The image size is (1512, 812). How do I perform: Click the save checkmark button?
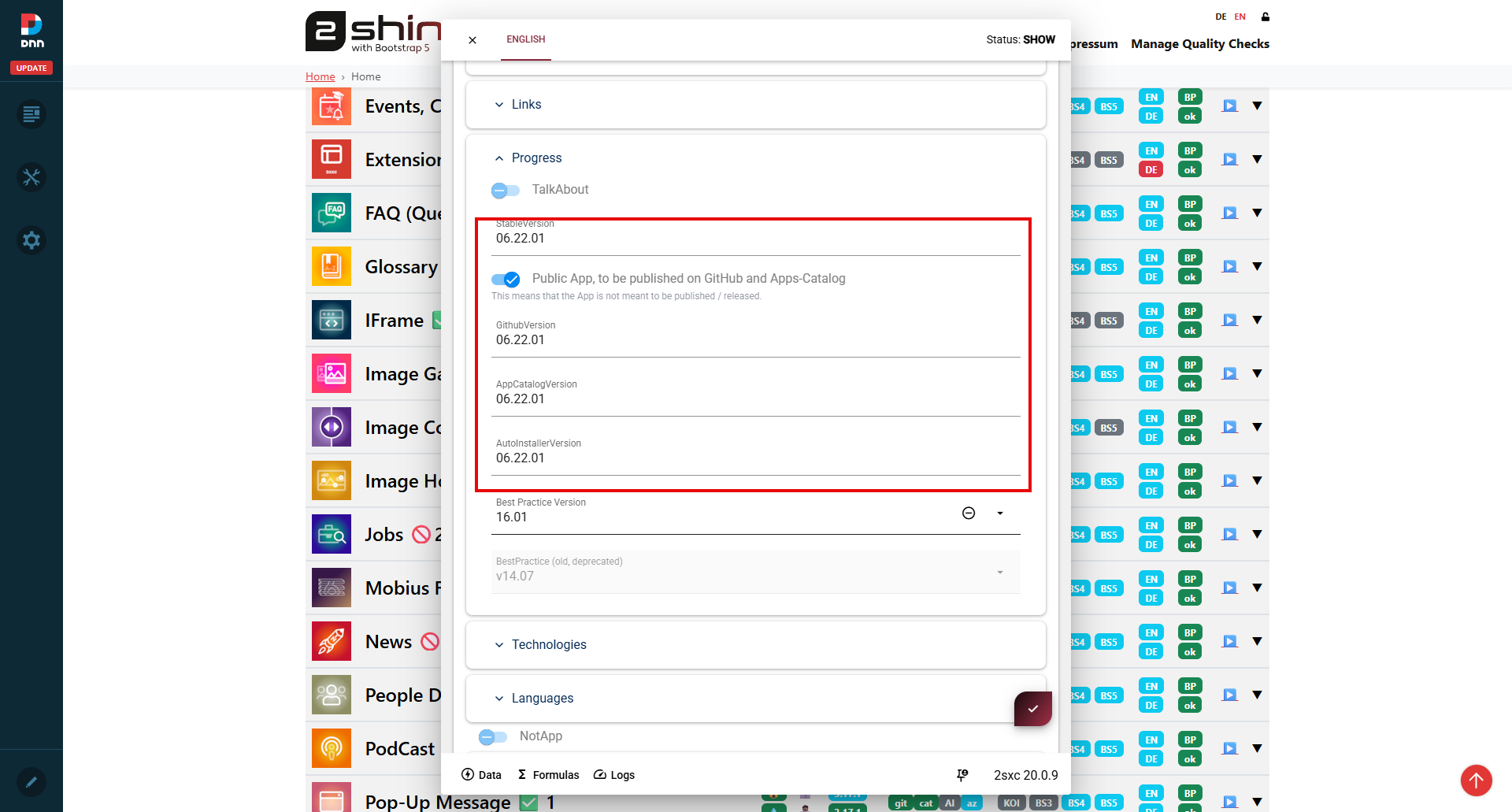pos(1032,709)
